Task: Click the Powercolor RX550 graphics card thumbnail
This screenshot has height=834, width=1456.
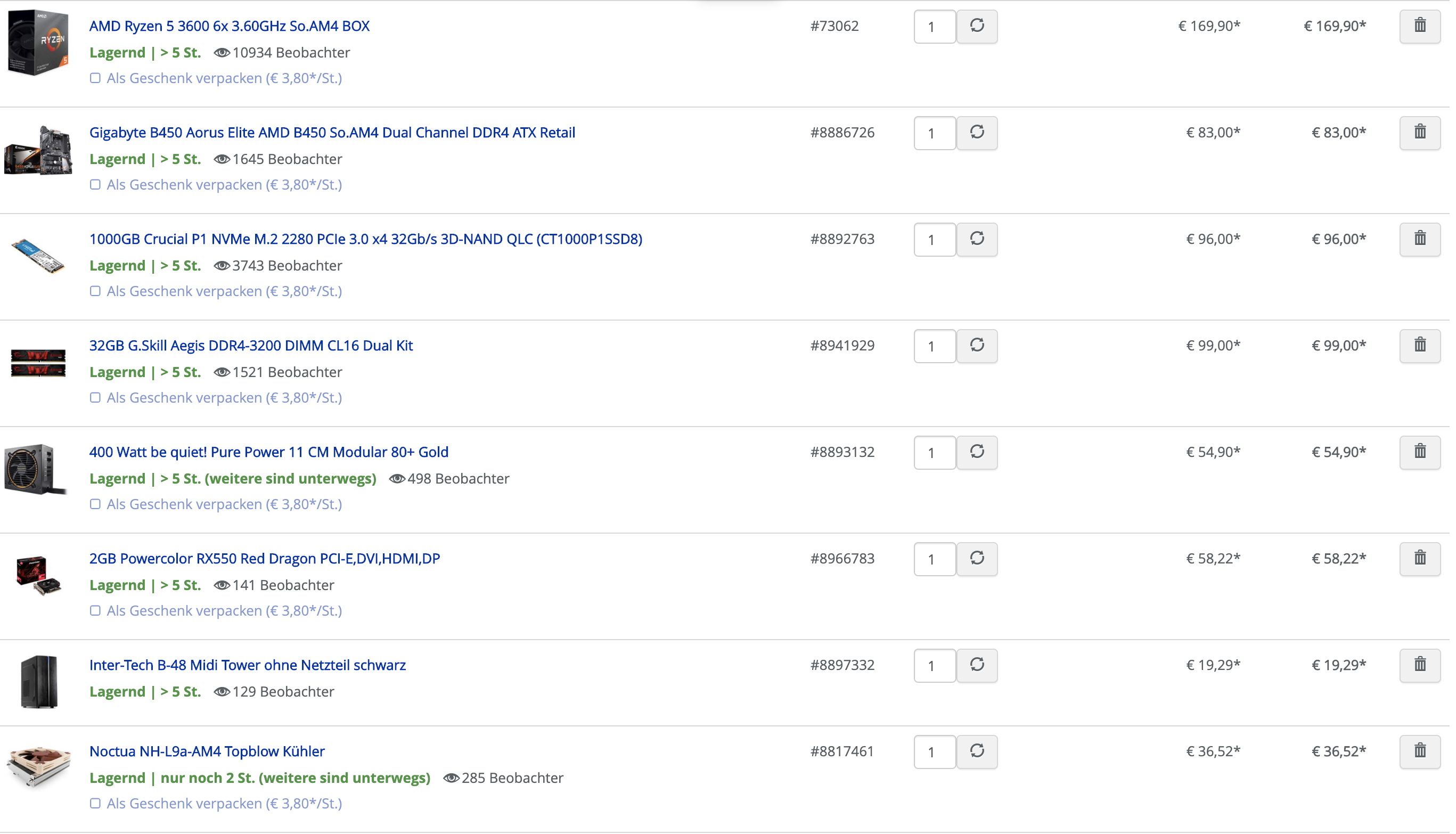Action: pos(38,576)
